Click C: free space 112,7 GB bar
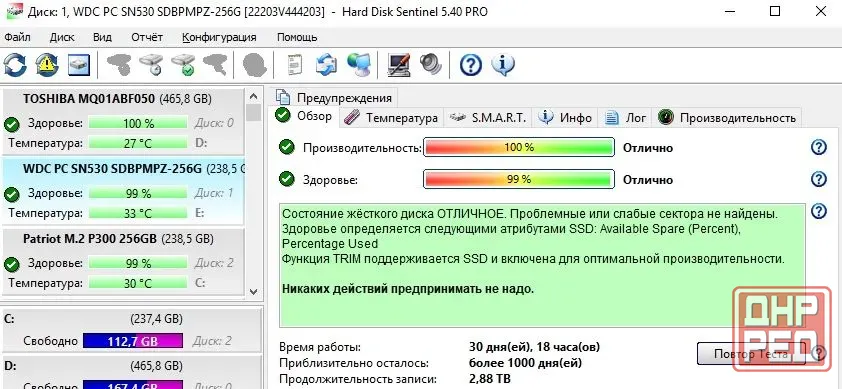Viewport: 842px width, 389px height. pyautogui.click(x=133, y=341)
